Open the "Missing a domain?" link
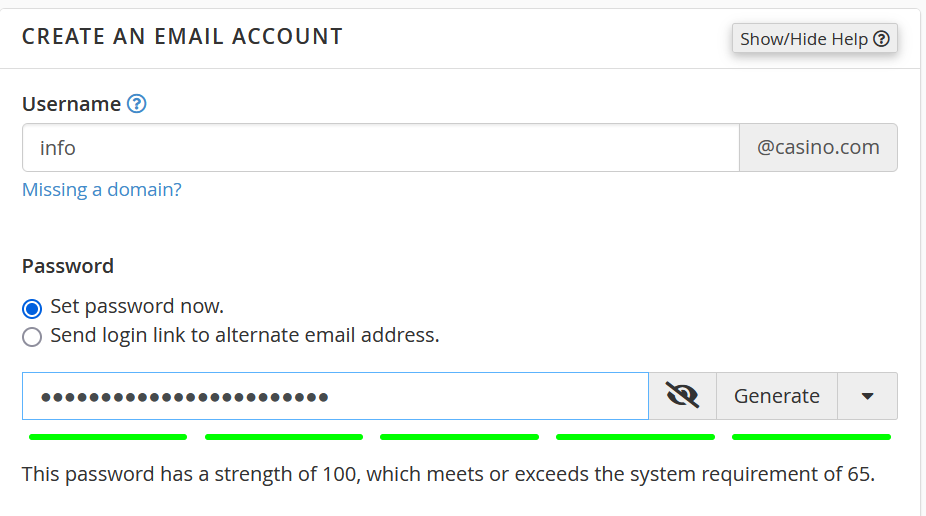Image resolution: width=926 pixels, height=516 pixels. 102,190
